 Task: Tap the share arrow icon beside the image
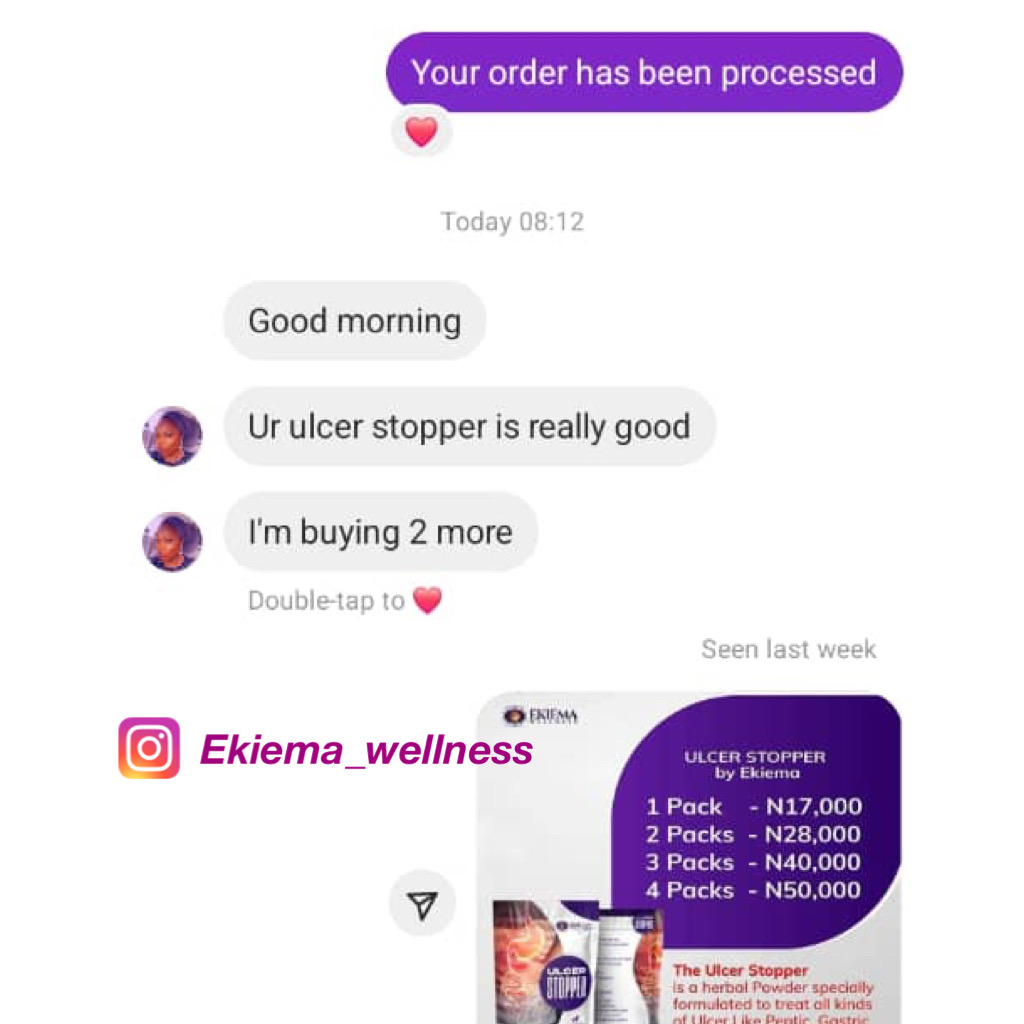[422, 904]
